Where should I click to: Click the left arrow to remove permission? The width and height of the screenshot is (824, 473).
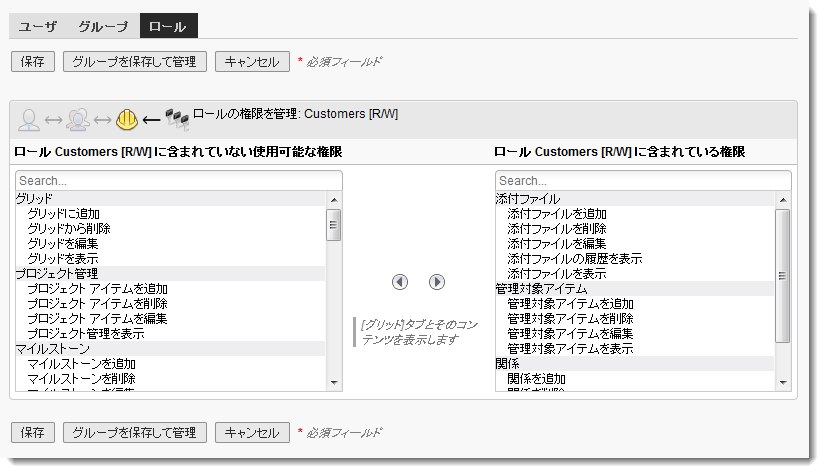tap(400, 282)
